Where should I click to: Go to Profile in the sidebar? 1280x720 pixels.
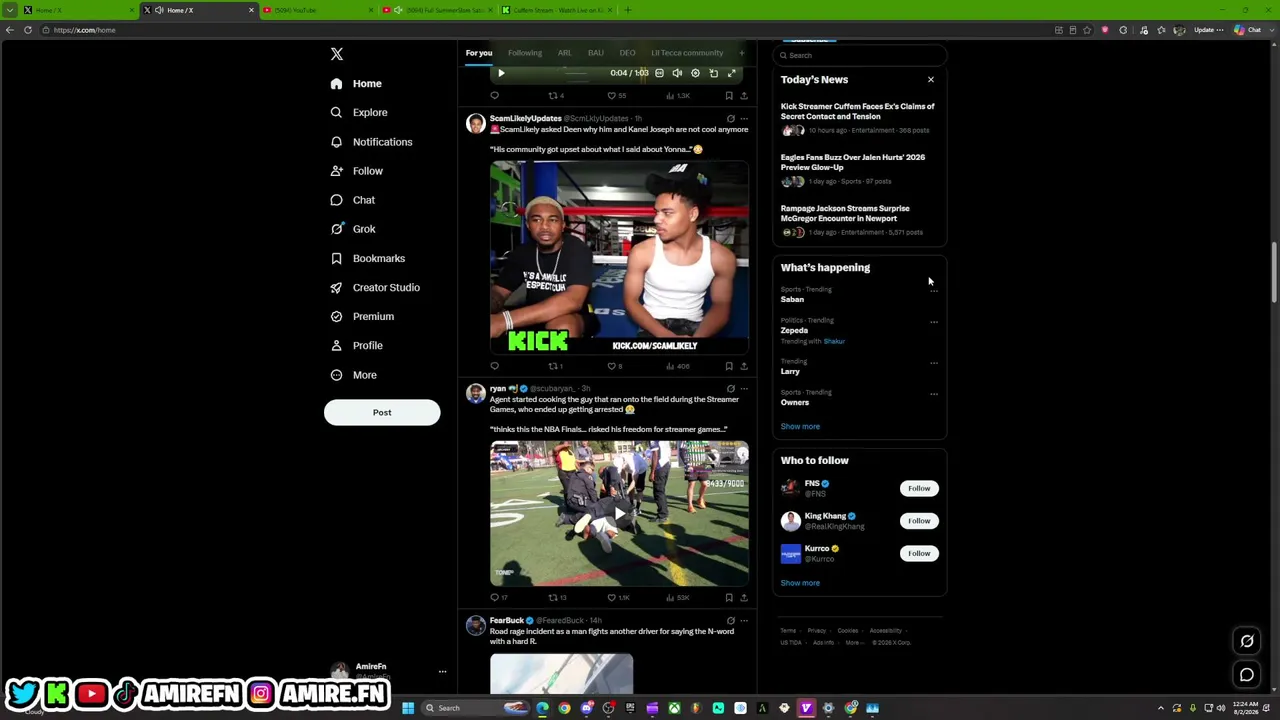pyautogui.click(x=357, y=346)
